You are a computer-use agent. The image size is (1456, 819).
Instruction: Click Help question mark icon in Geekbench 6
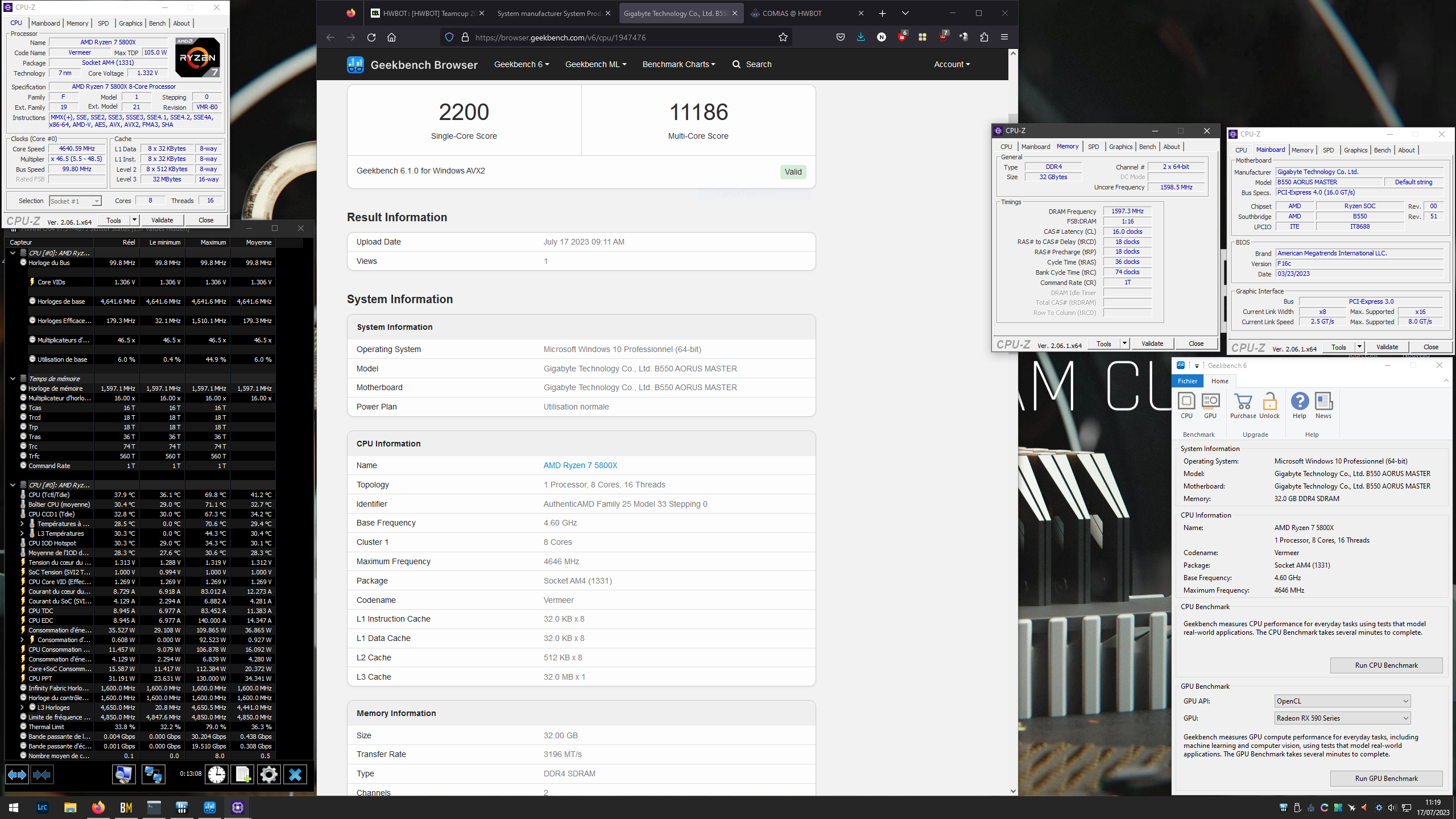1300,406
